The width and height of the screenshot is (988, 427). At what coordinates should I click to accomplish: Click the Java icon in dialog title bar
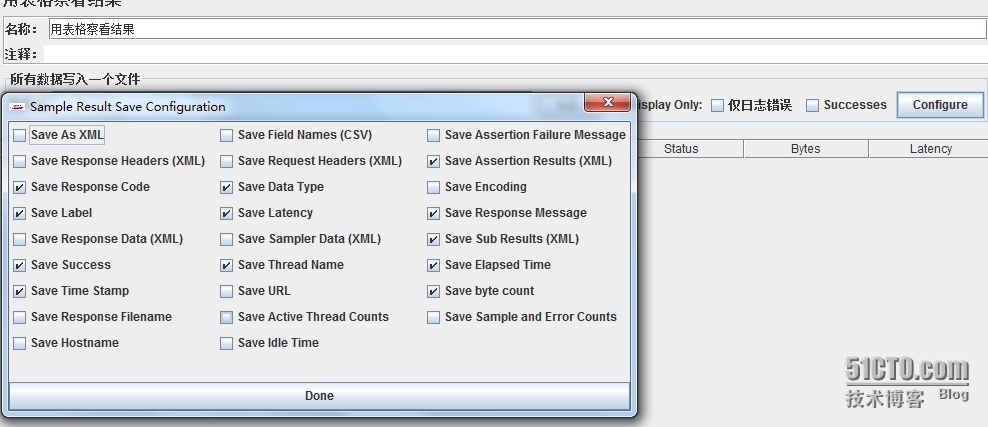pos(18,106)
